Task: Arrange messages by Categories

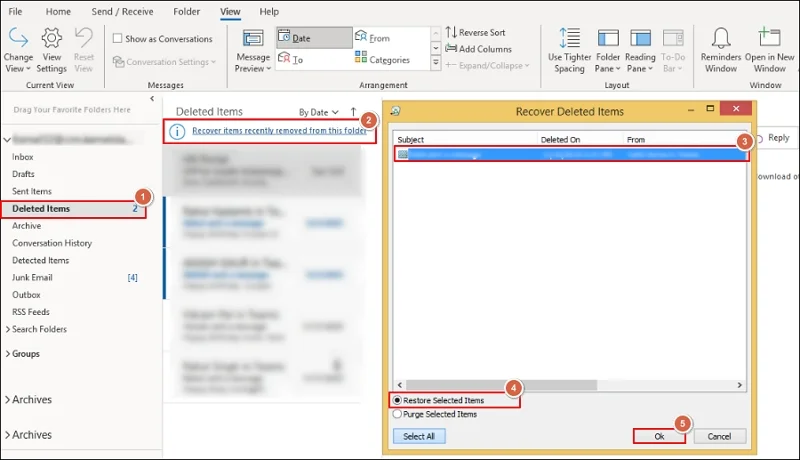Action: coord(383,59)
